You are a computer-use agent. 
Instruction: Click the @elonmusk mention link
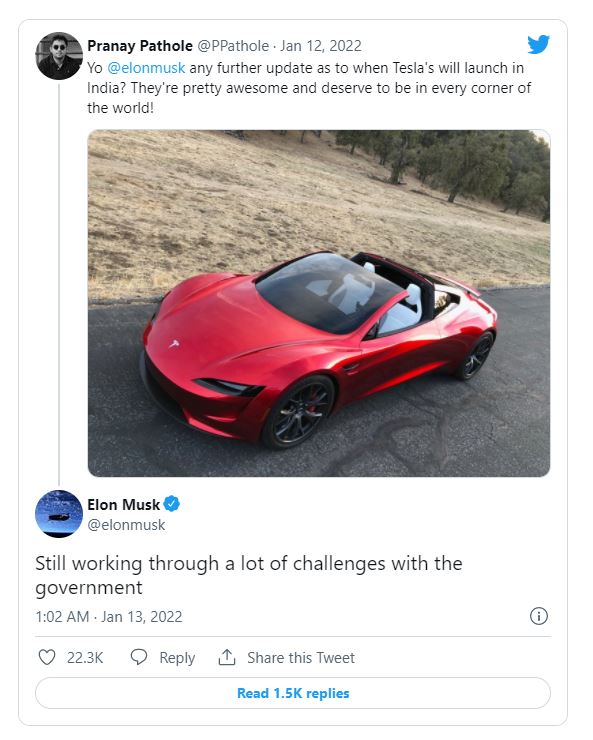(x=146, y=68)
